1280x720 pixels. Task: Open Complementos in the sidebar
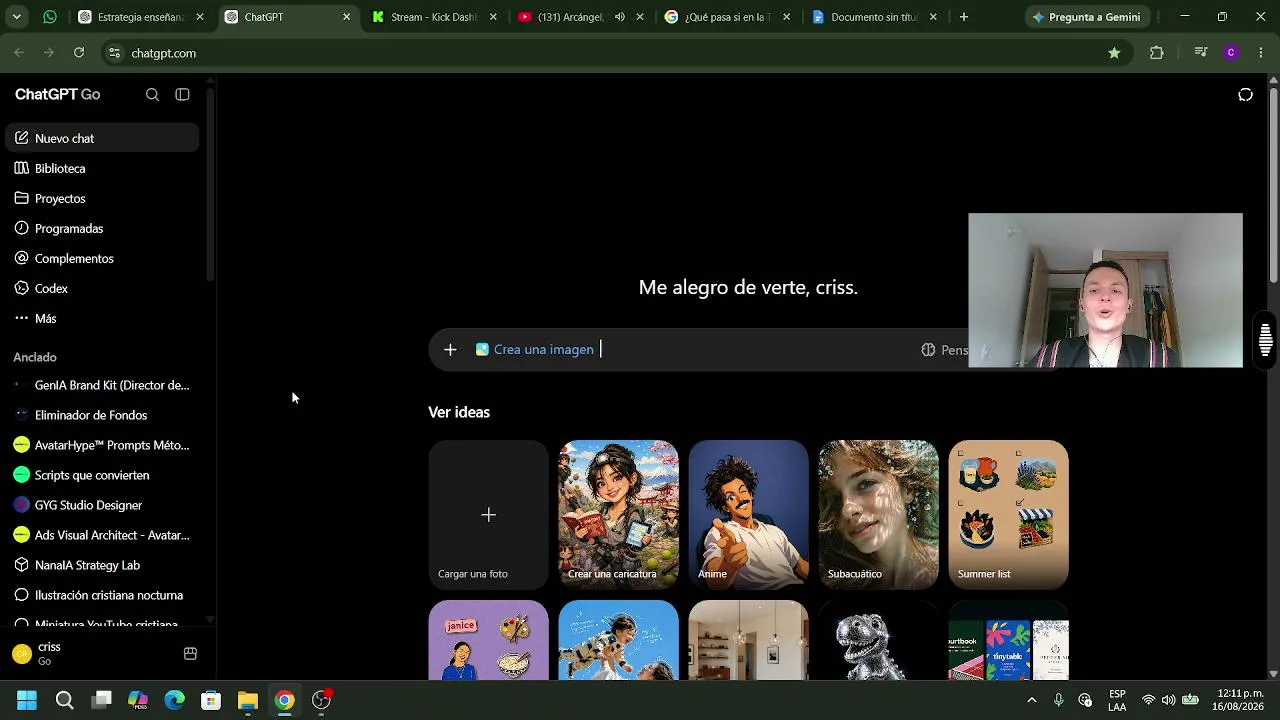pos(102,258)
